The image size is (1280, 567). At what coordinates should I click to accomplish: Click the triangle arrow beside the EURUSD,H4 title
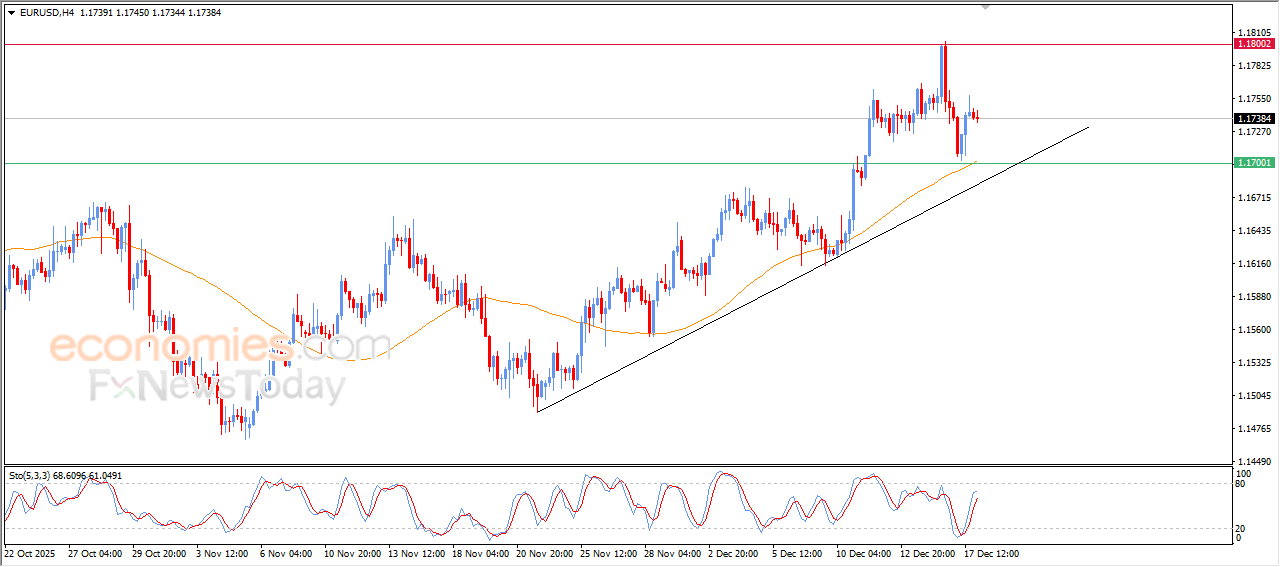tap(11, 12)
